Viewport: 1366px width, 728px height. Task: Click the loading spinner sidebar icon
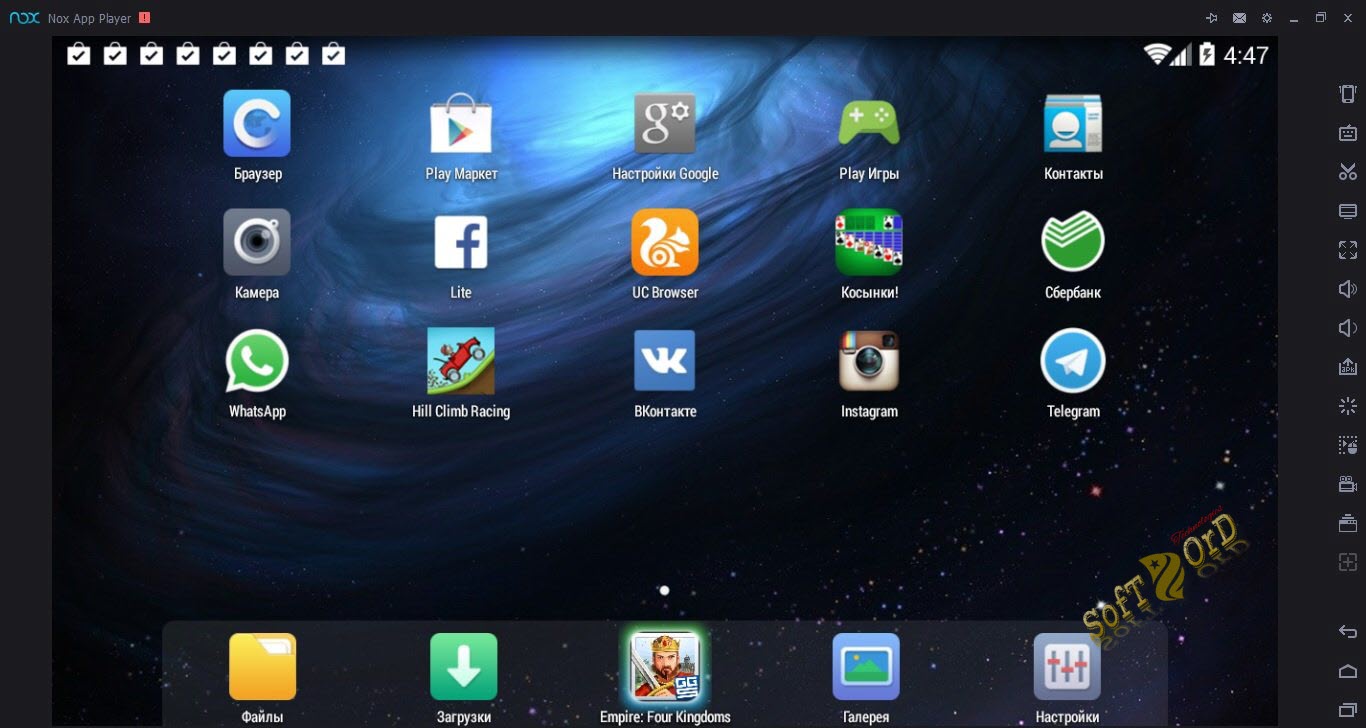coord(1348,406)
